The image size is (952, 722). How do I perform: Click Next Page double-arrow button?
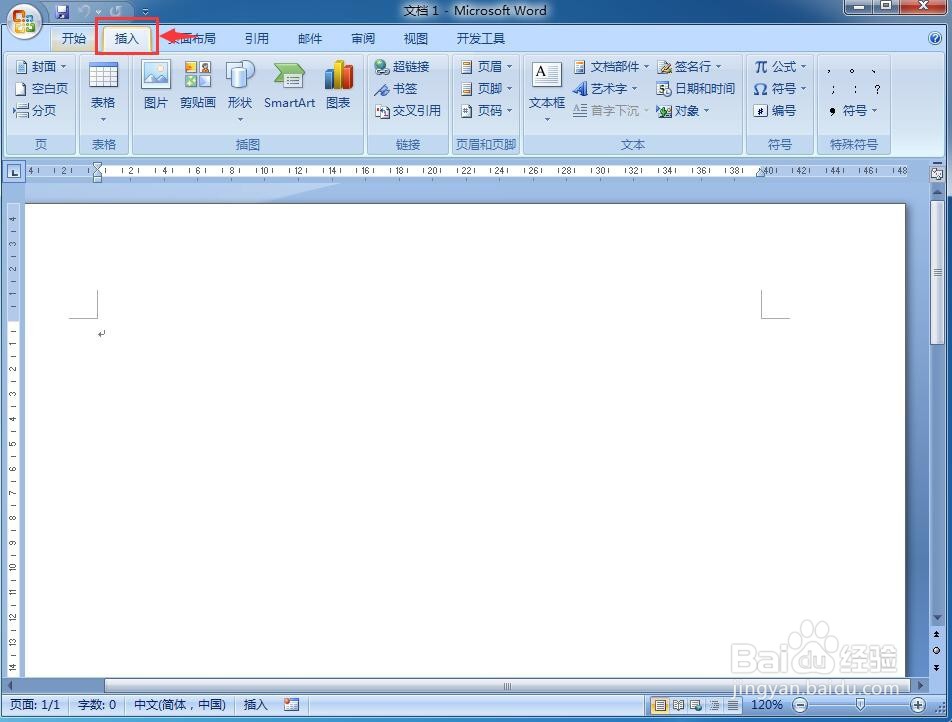click(x=936, y=667)
